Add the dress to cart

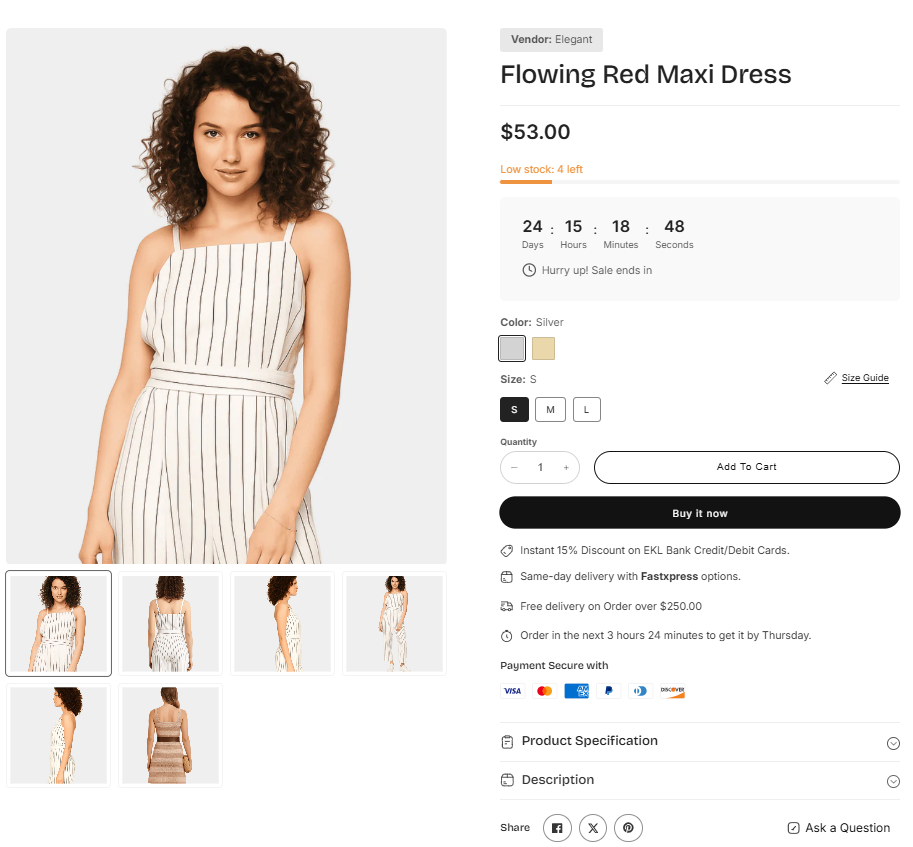click(x=746, y=467)
